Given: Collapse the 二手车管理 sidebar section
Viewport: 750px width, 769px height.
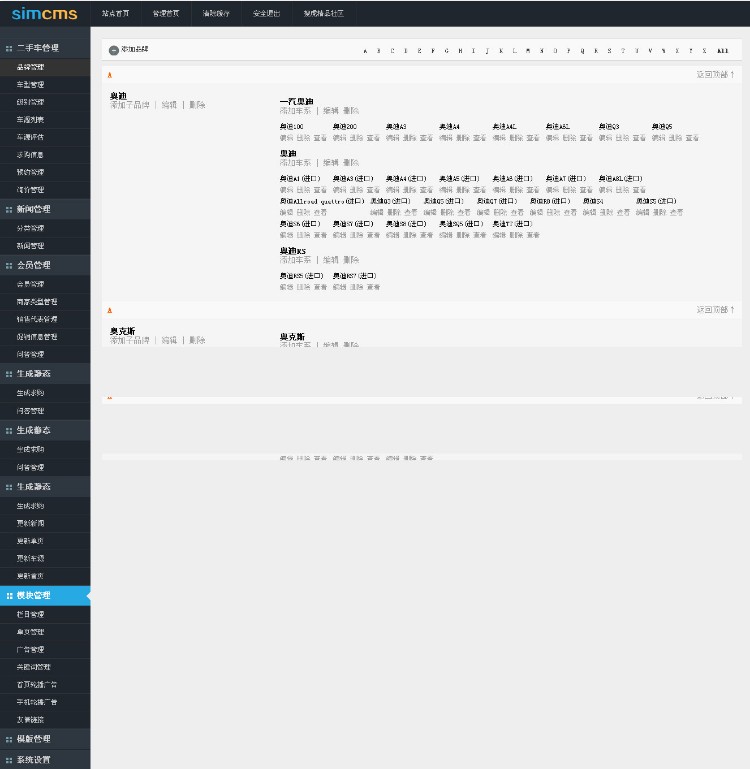Looking at the screenshot, I should (45, 48).
